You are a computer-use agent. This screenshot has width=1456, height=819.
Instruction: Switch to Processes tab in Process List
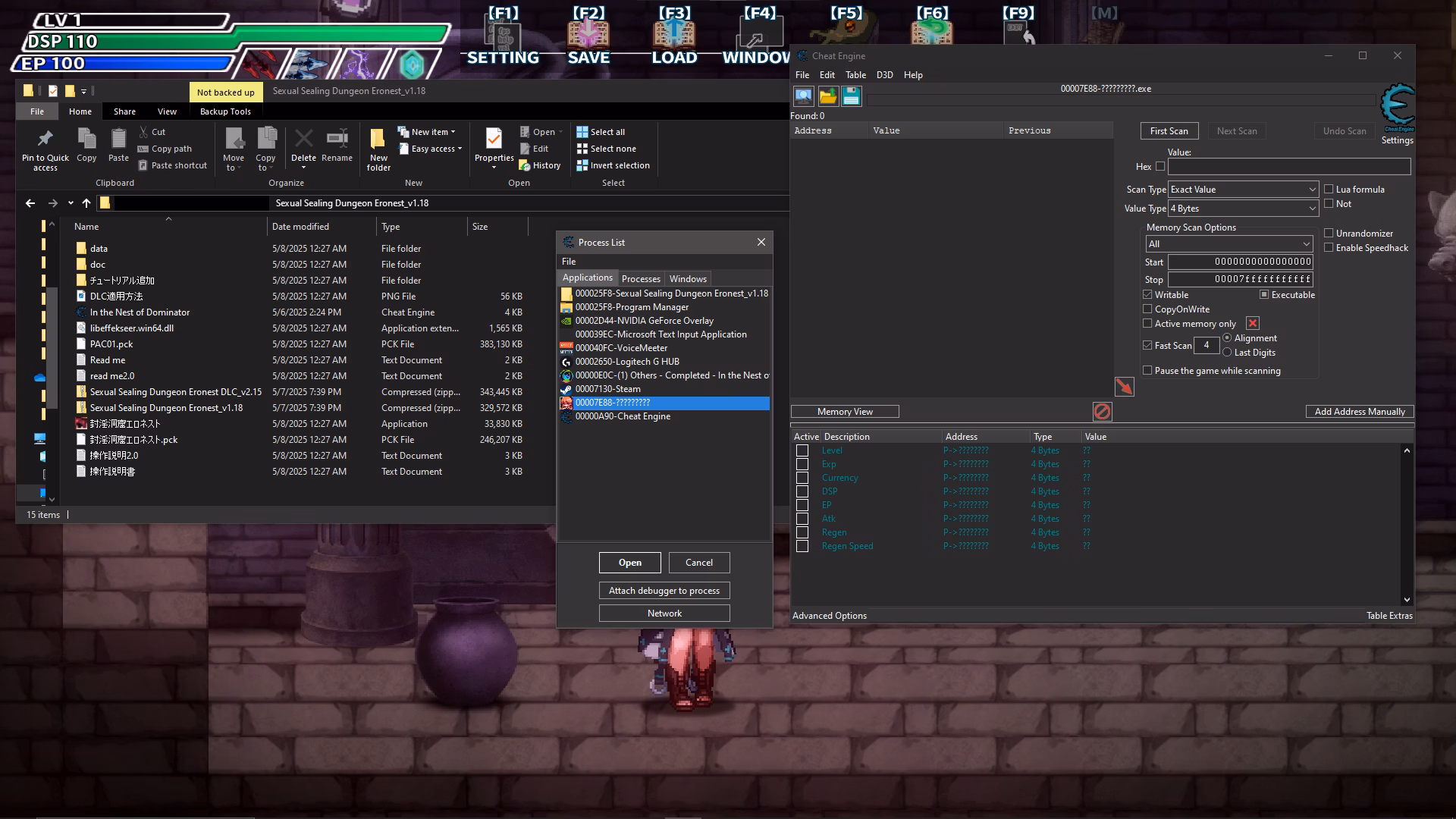[x=641, y=279]
